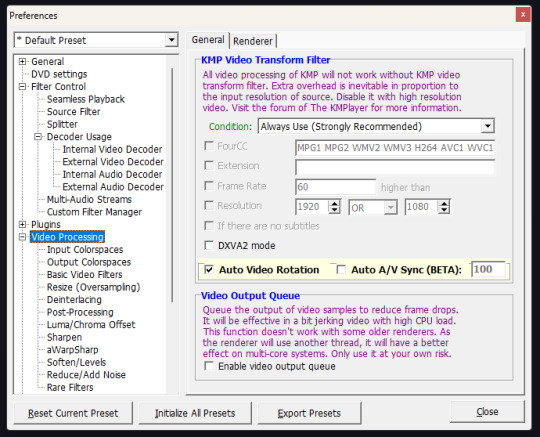Click the Auto A/V Sync value field
Screen dimensions: 540x437
click(489, 269)
